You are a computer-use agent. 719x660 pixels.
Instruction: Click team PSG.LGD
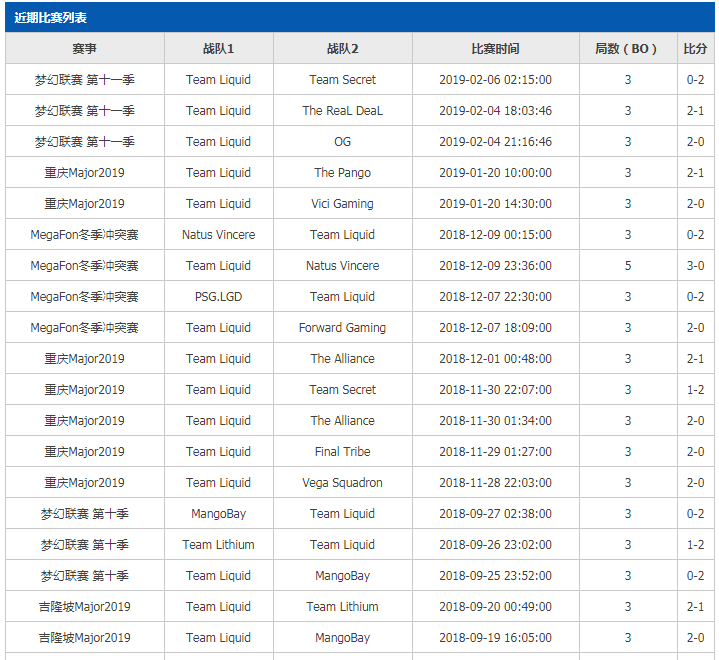tap(218, 297)
